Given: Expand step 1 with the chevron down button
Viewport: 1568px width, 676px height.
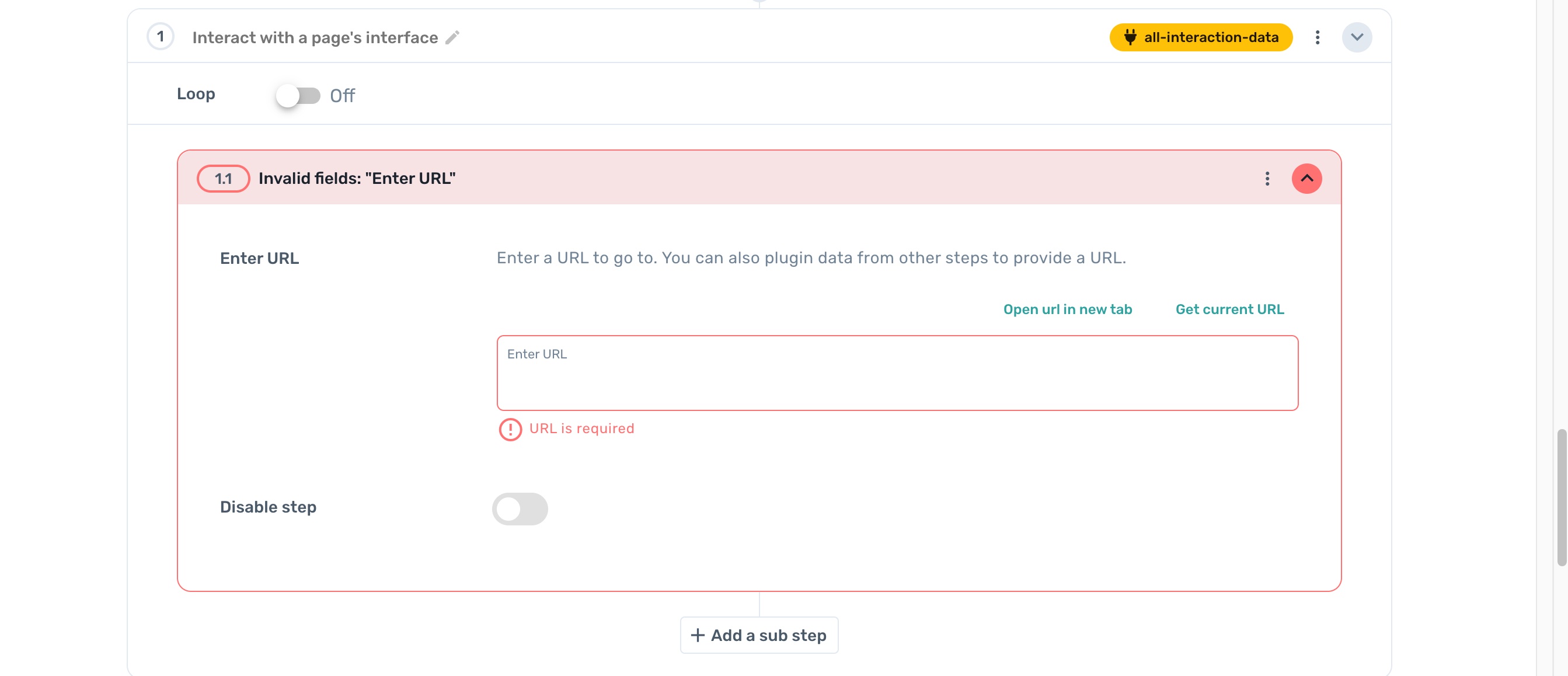Looking at the screenshot, I should click(1357, 38).
